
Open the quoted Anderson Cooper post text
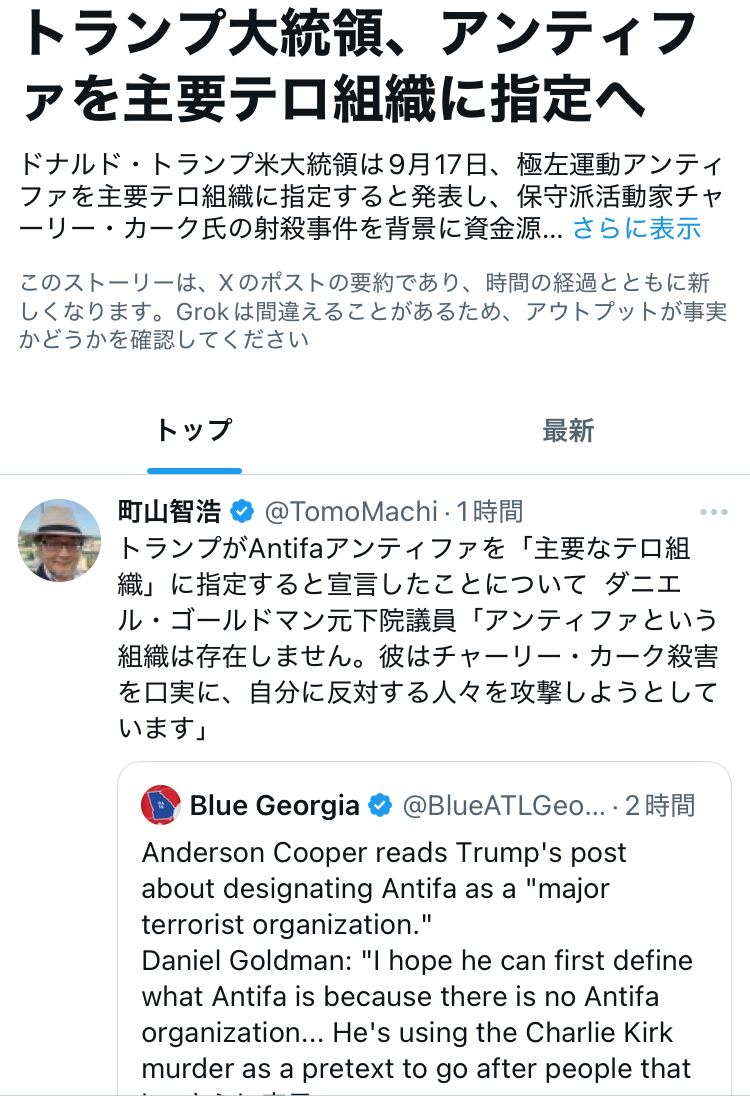point(420,960)
